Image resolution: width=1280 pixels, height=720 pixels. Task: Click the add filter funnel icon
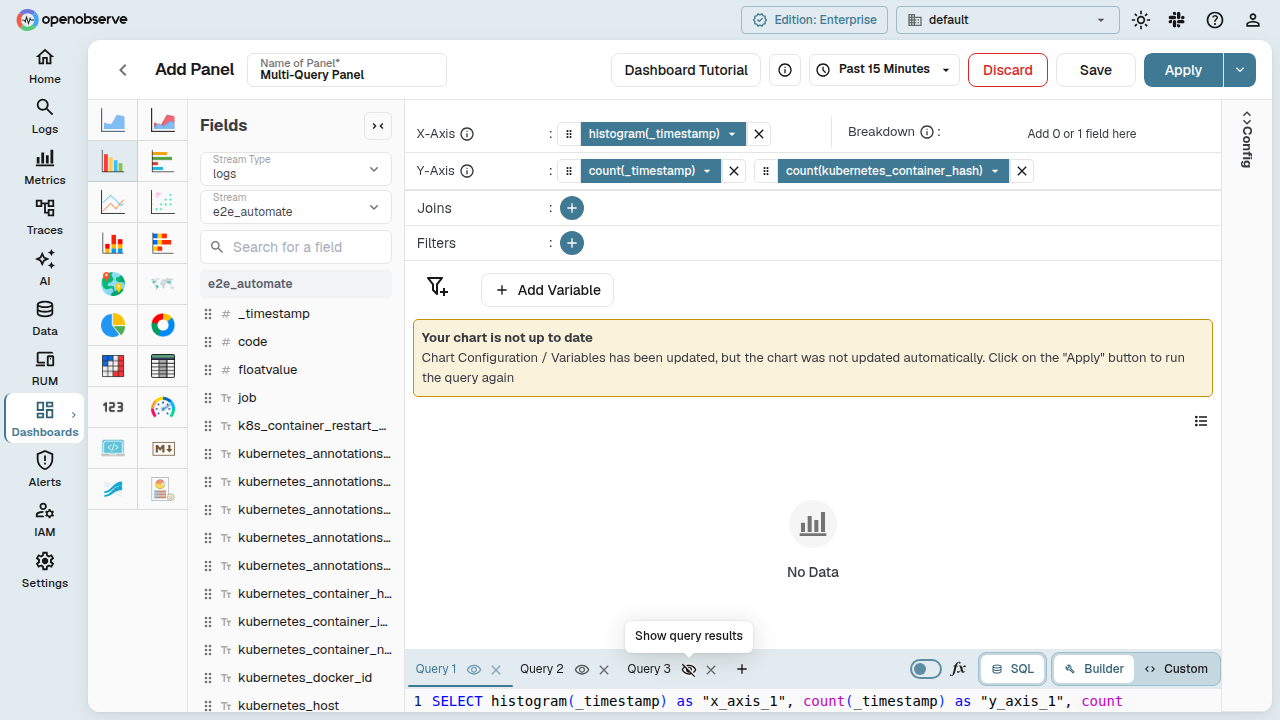coord(437,288)
